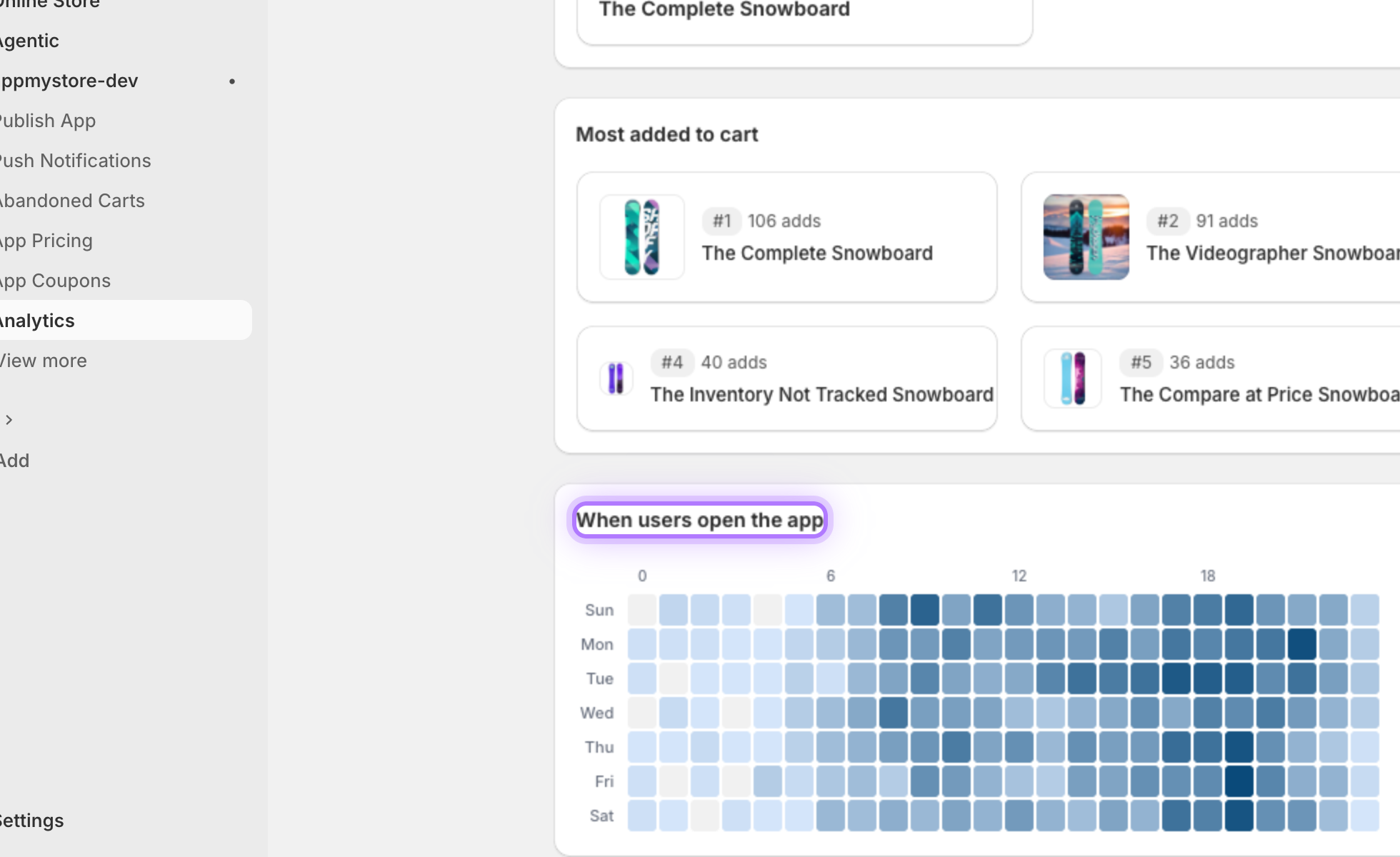Click the 'Most added to cart' heading
This screenshot has width=1400, height=857.
(667, 134)
